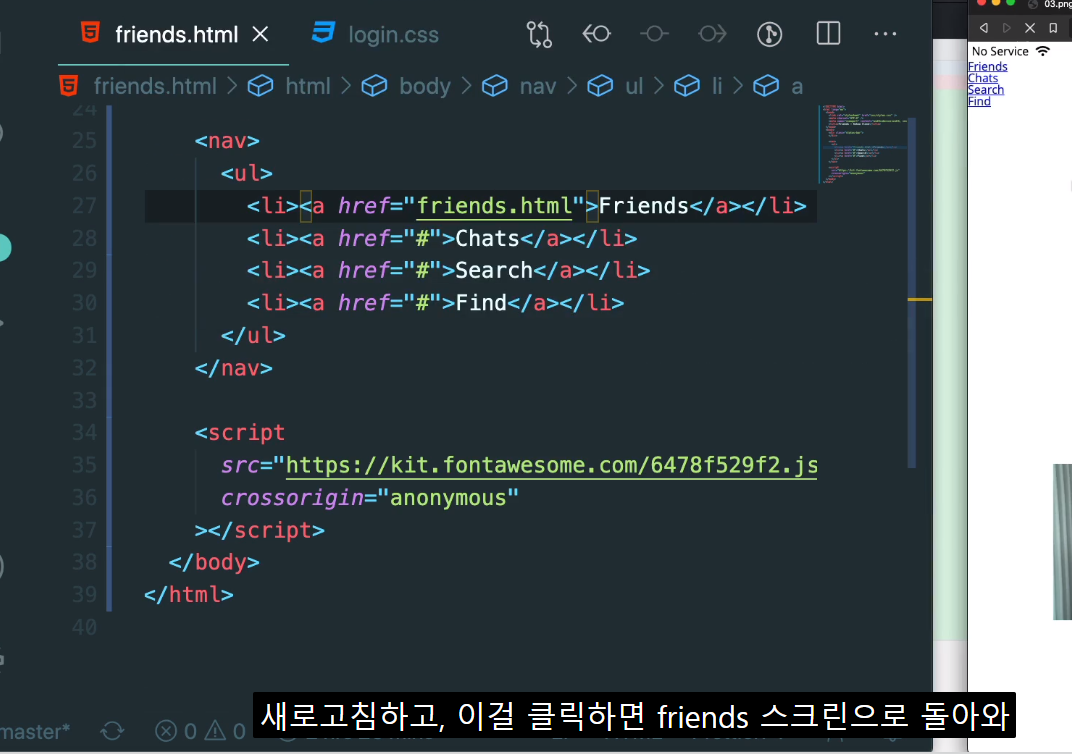Click the middle commit navigation icon
This screenshot has width=1072, height=754.
tap(654, 33)
